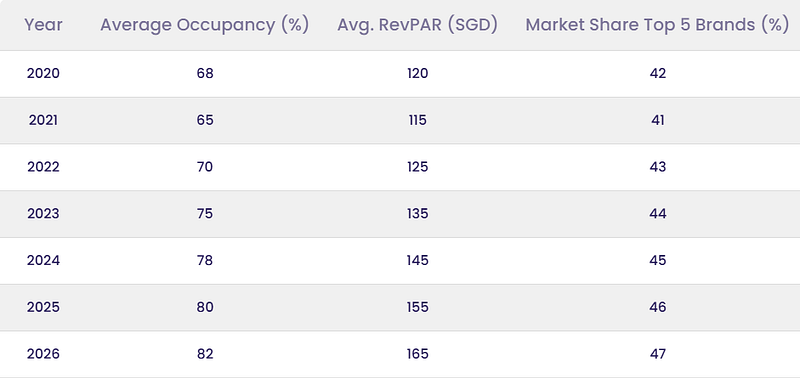Select the 2021 year cell

(43, 120)
